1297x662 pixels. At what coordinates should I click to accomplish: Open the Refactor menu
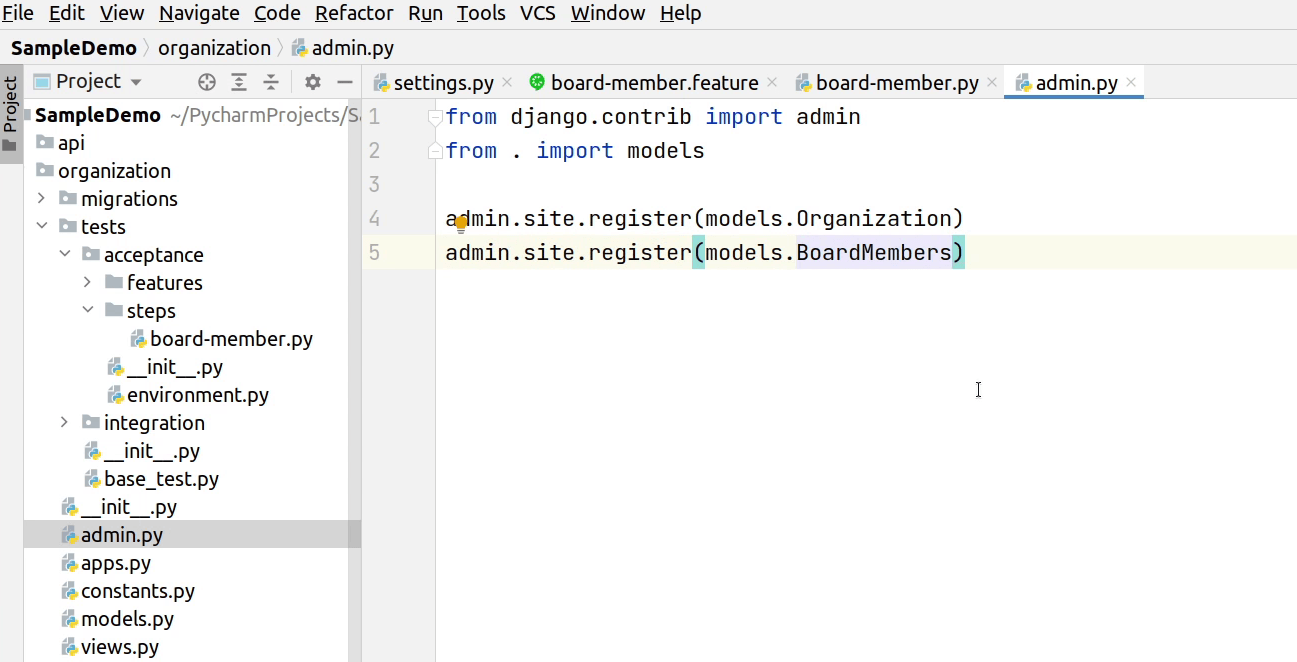(x=353, y=13)
